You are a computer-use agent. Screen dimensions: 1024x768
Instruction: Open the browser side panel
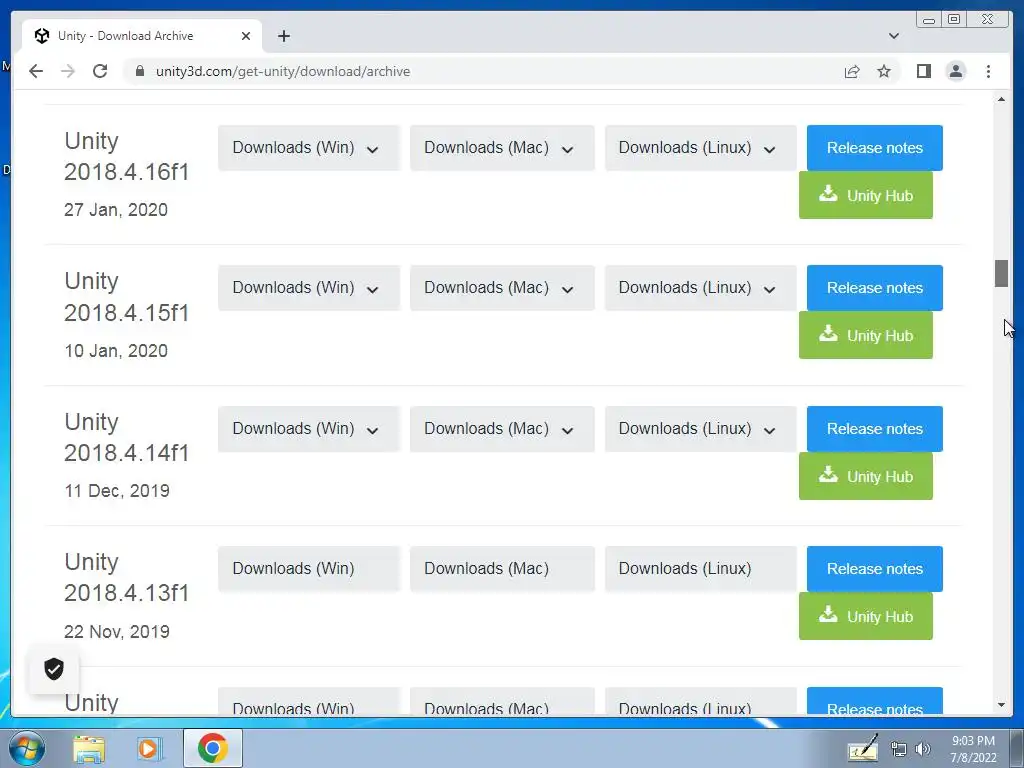(x=923, y=71)
